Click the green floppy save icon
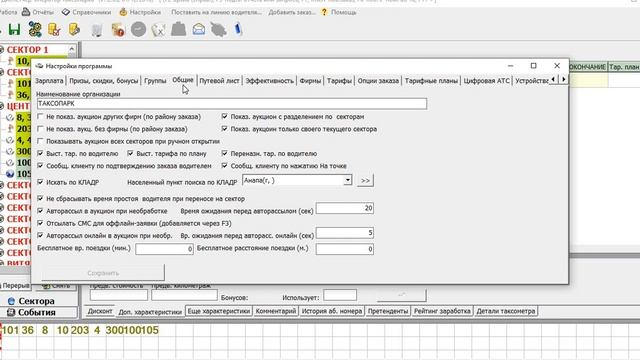640x360 pixels. (15, 29)
